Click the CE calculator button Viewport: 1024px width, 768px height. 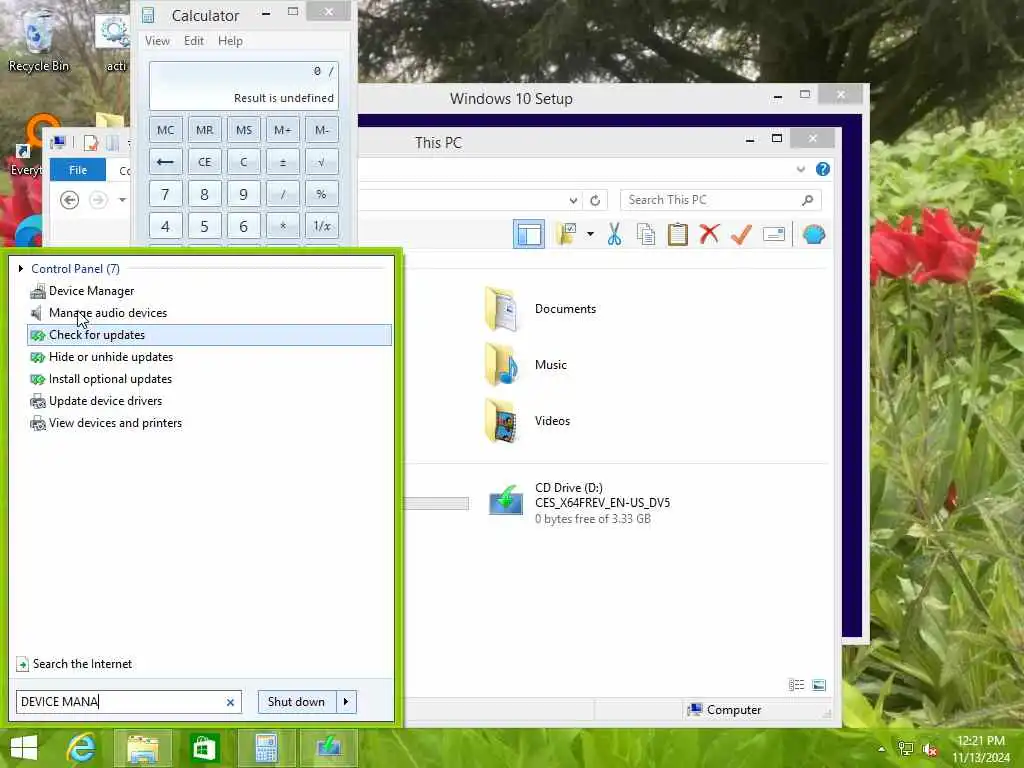point(204,162)
